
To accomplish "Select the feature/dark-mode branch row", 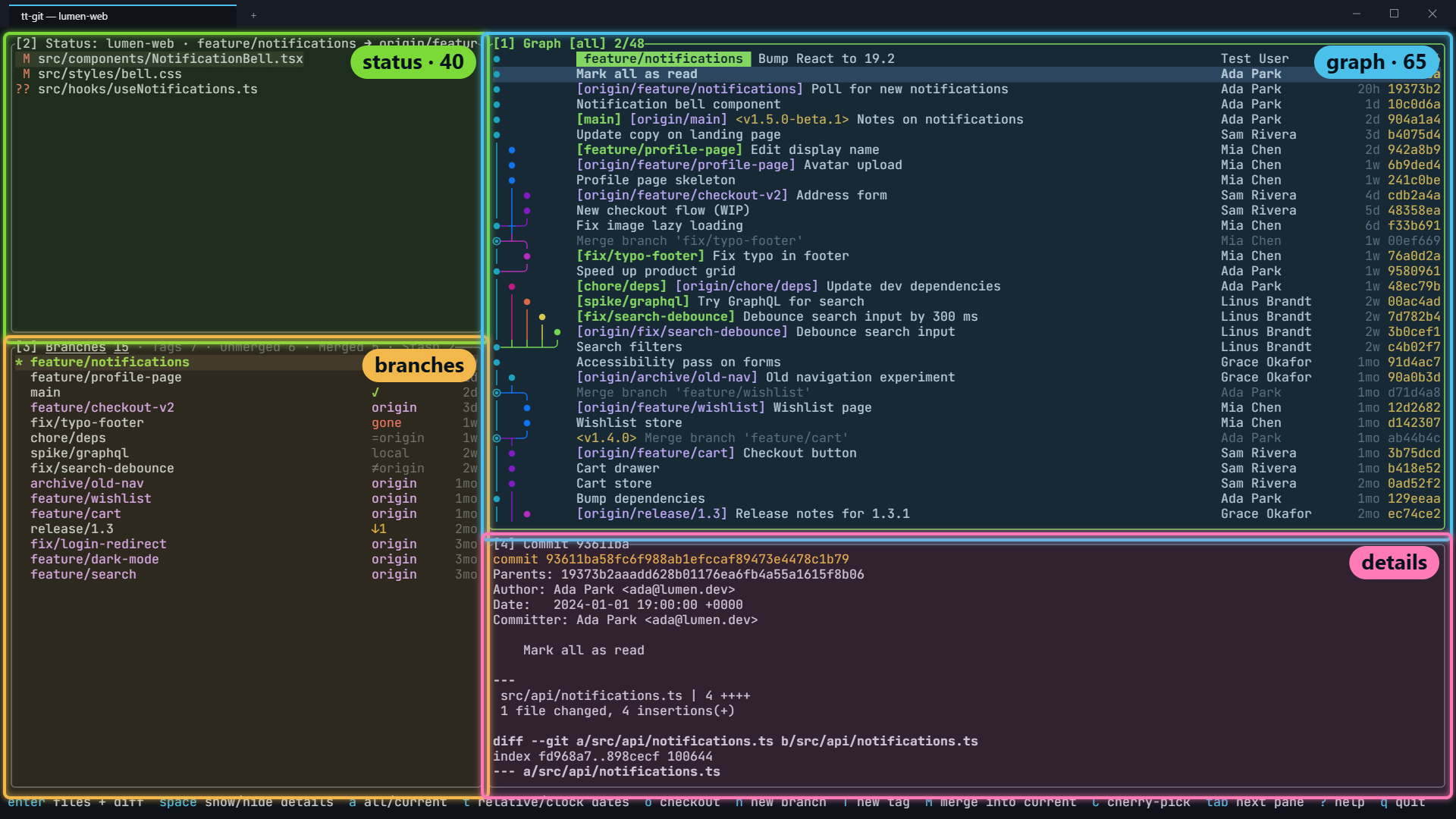I will click(x=246, y=559).
